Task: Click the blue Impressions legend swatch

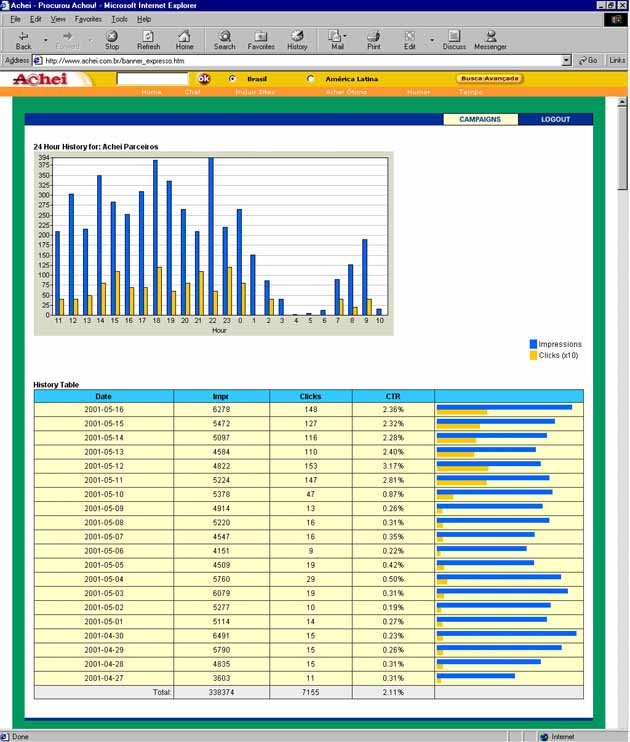Action: (x=533, y=344)
